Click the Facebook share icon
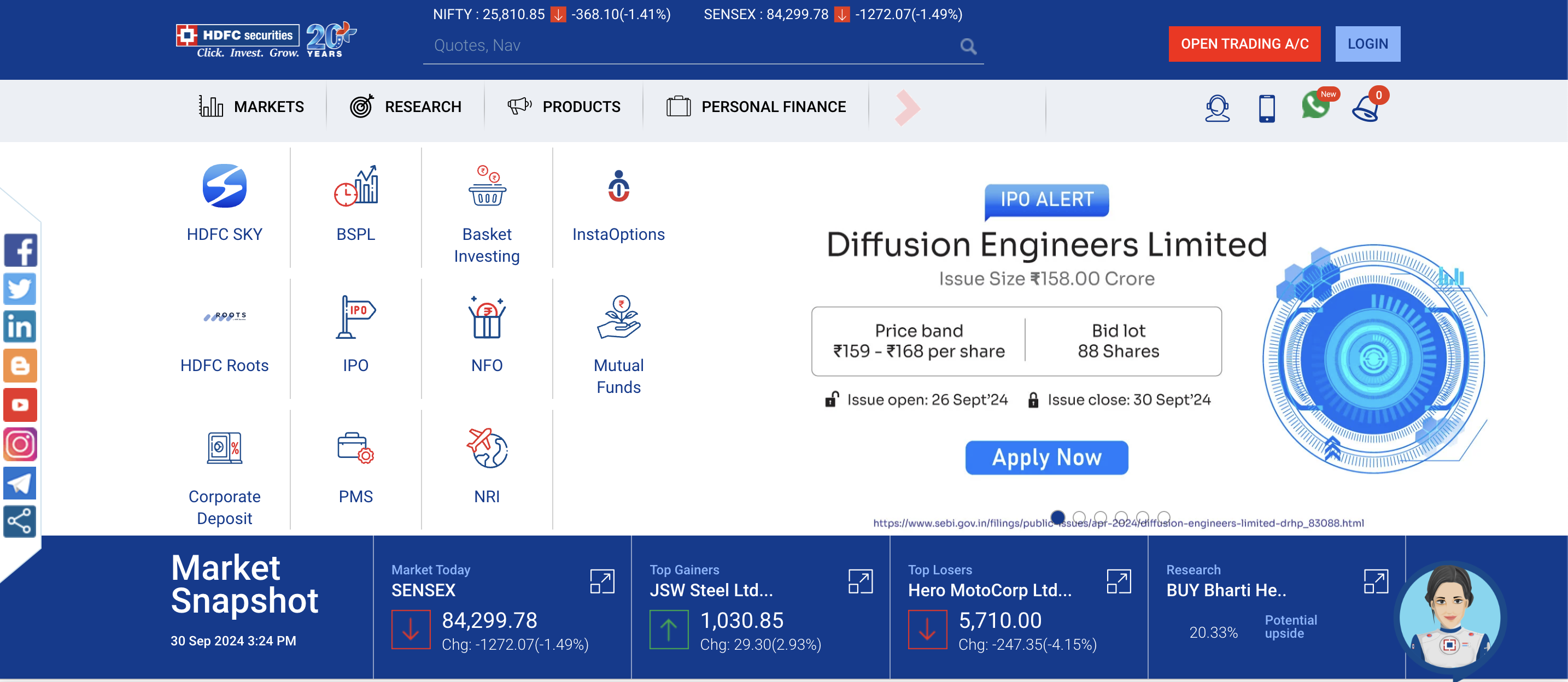The image size is (1568, 682). tap(20, 250)
